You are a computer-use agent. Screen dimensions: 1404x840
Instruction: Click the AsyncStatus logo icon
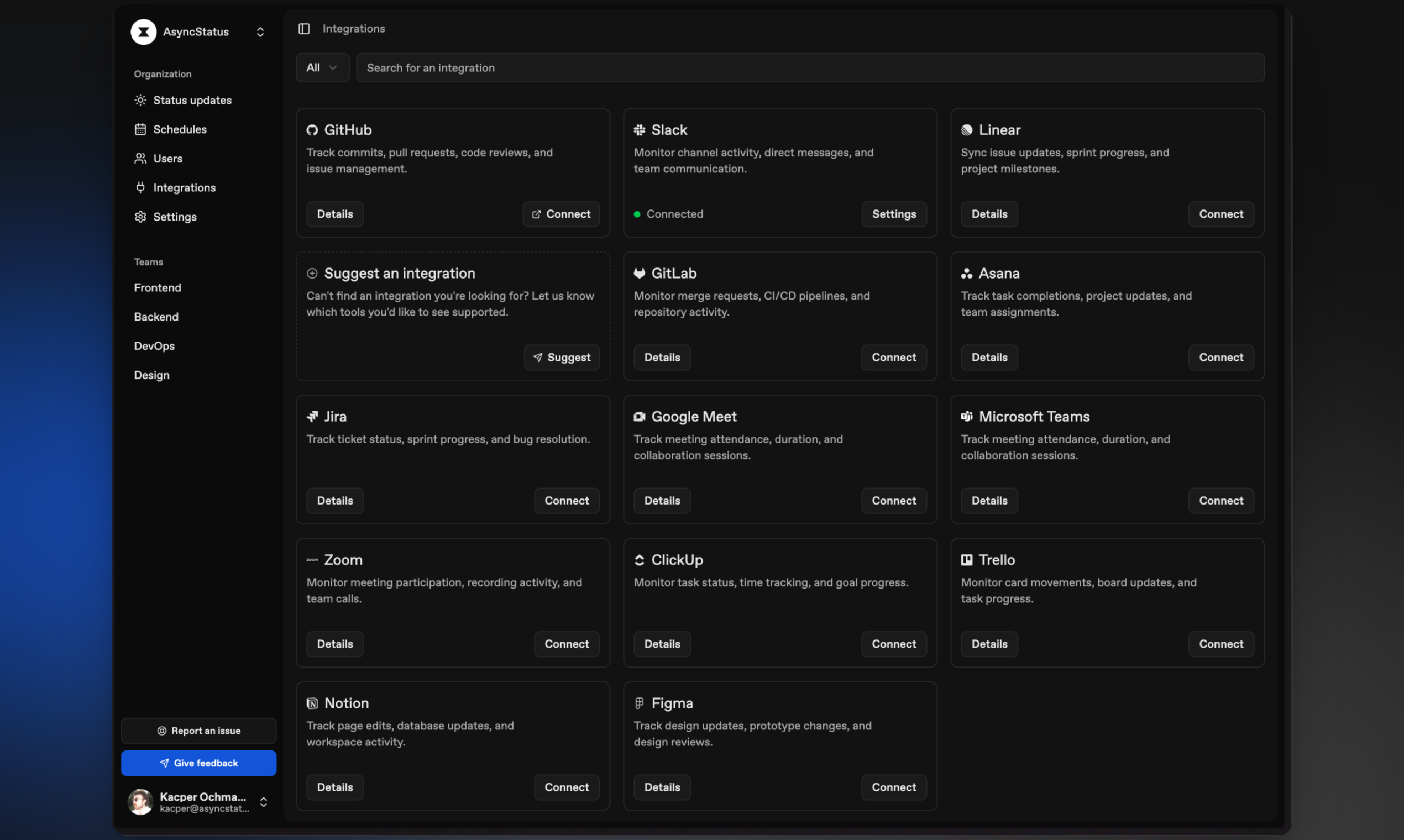click(143, 32)
